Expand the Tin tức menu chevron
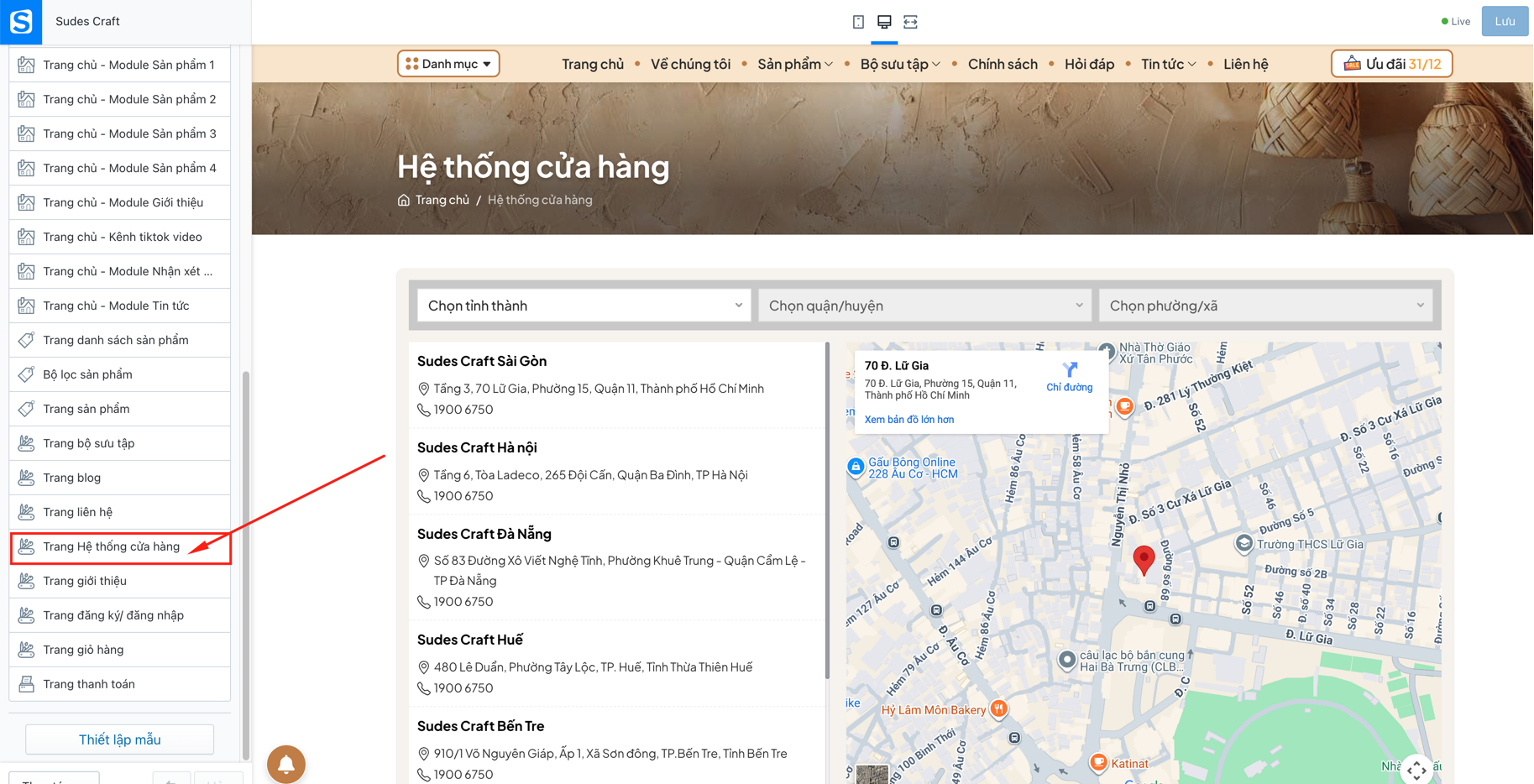1534x784 pixels. pos(1191,65)
